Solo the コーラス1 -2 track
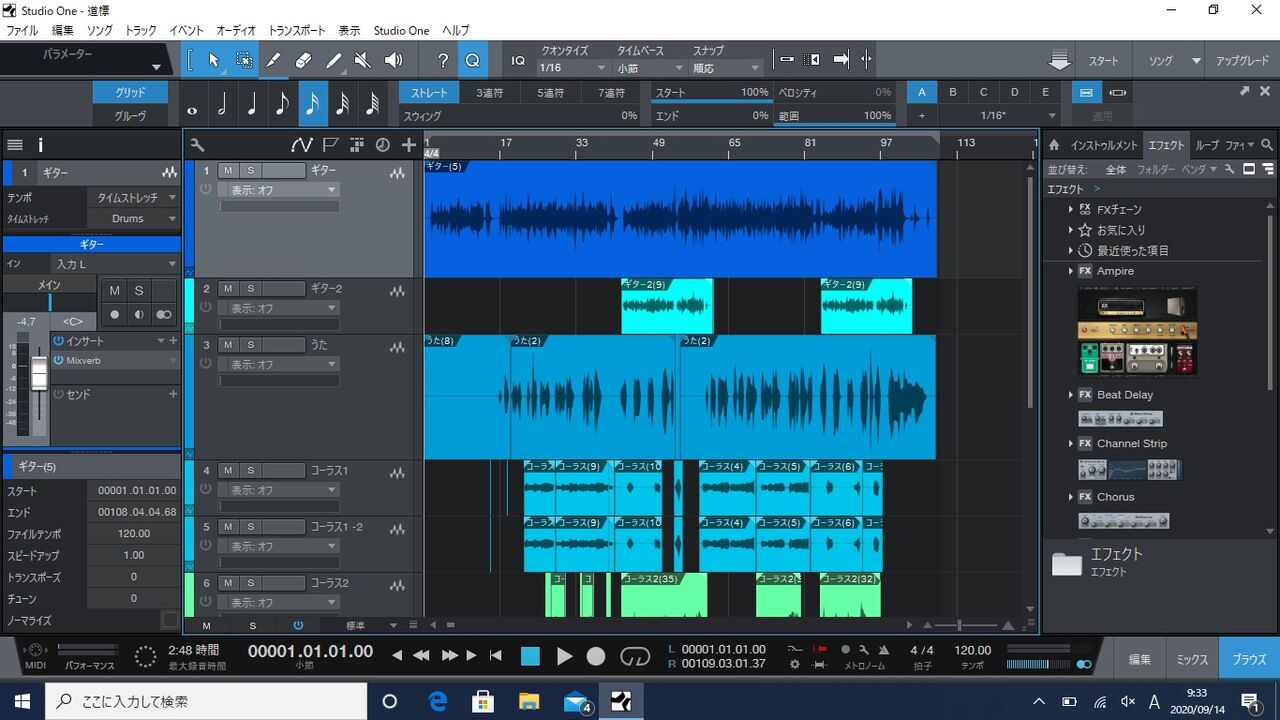The image size is (1280, 720). point(250,527)
